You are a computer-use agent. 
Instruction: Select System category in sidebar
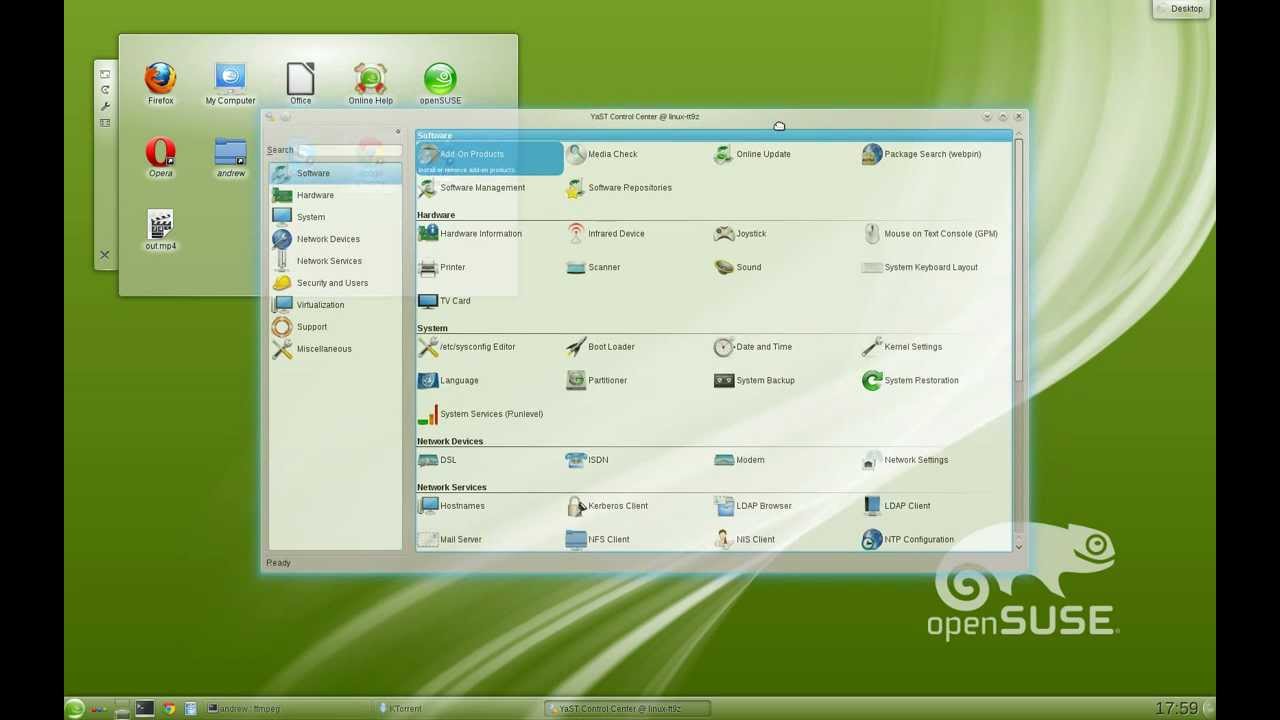point(335,217)
